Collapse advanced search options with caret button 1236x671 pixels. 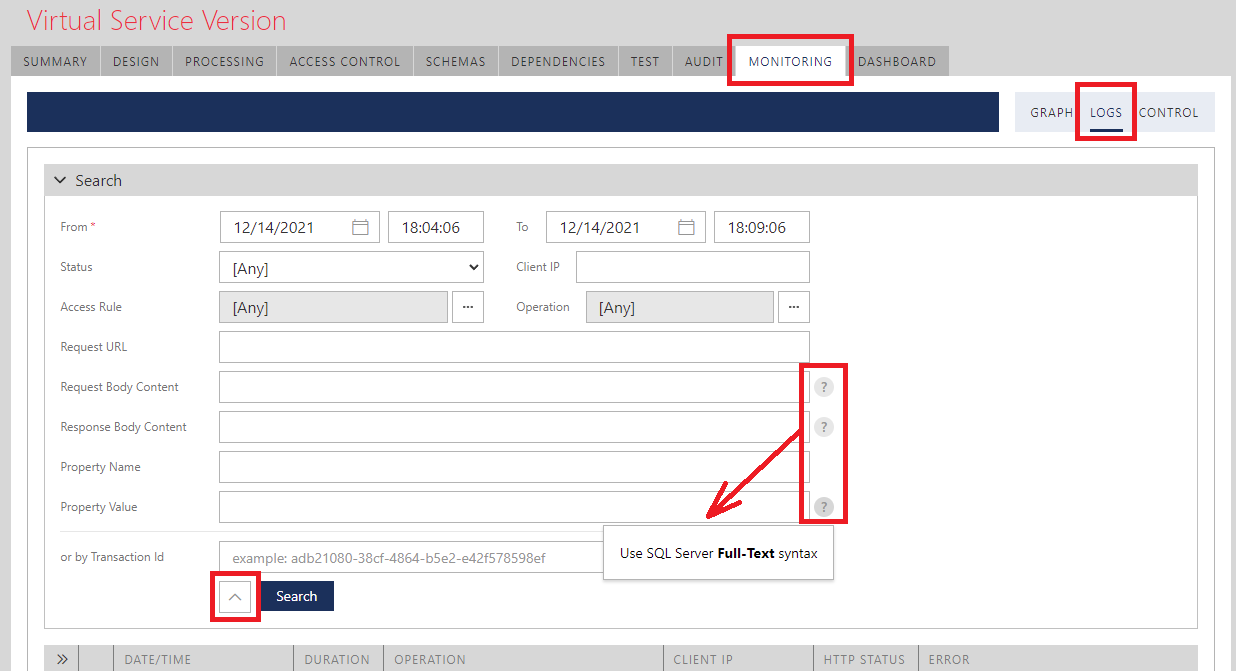coord(235,596)
